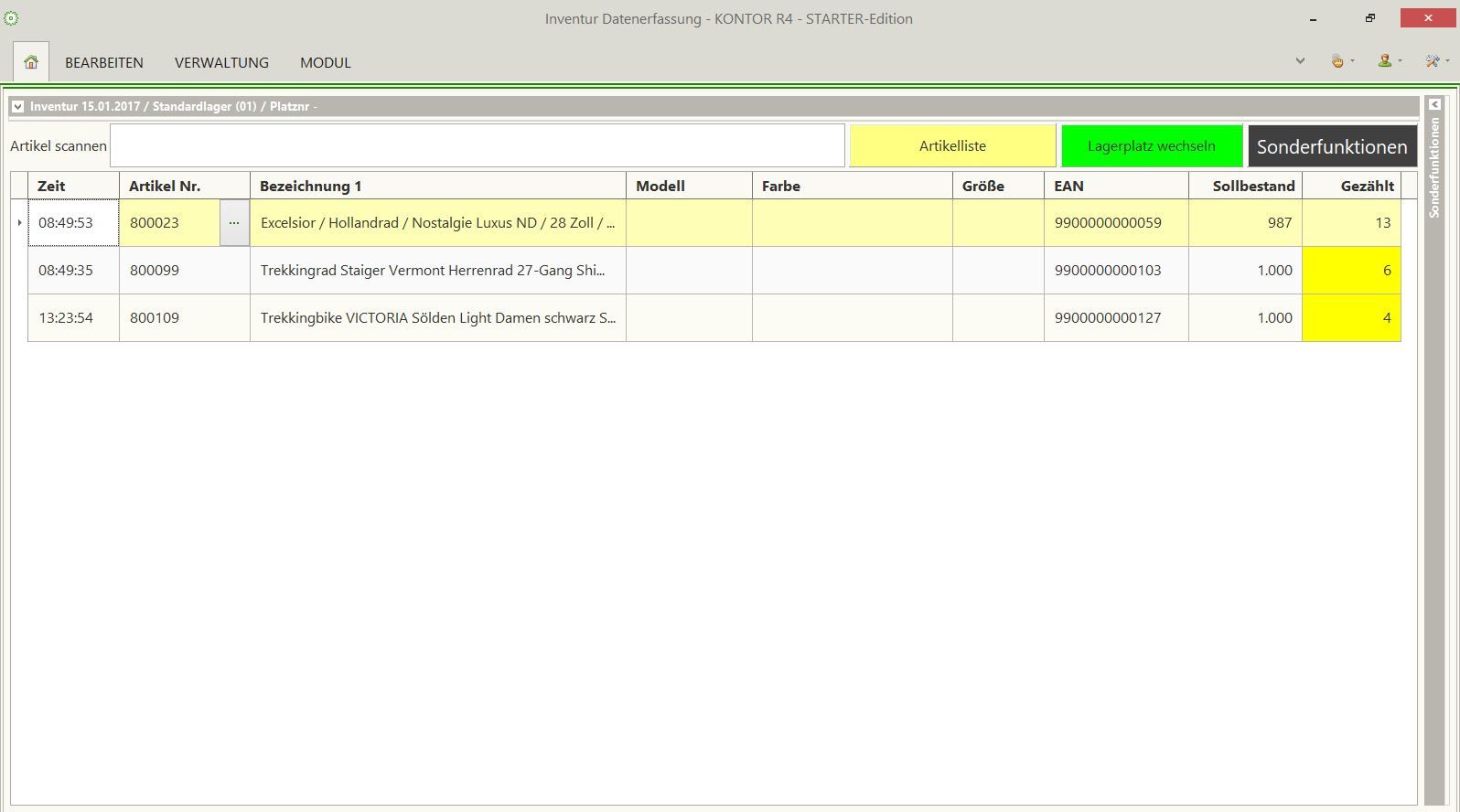This screenshot has height=812, width=1460.
Task: Restore down the application window
Action: point(1369,18)
